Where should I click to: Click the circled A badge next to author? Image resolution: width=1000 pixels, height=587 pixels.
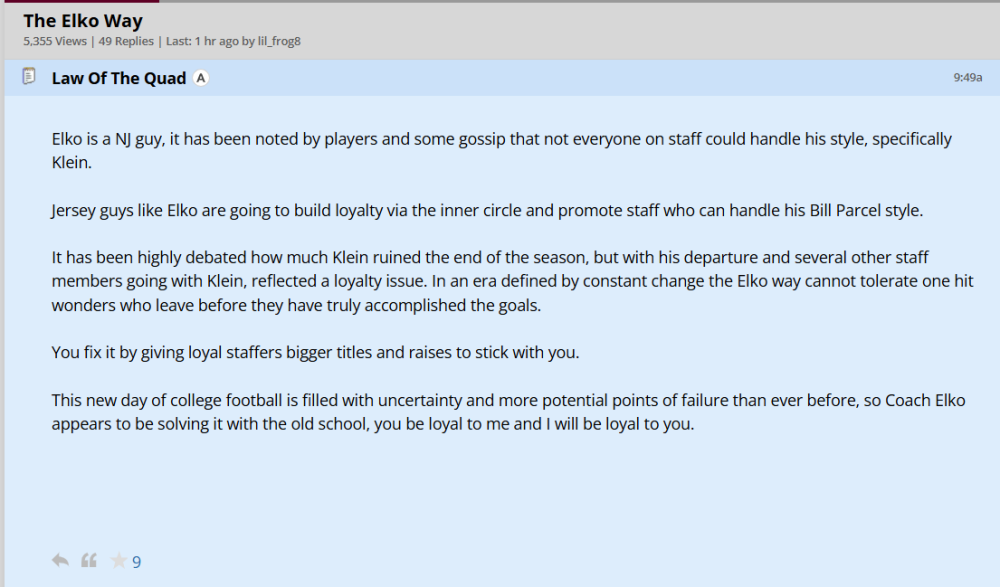(x=200, y=78)
